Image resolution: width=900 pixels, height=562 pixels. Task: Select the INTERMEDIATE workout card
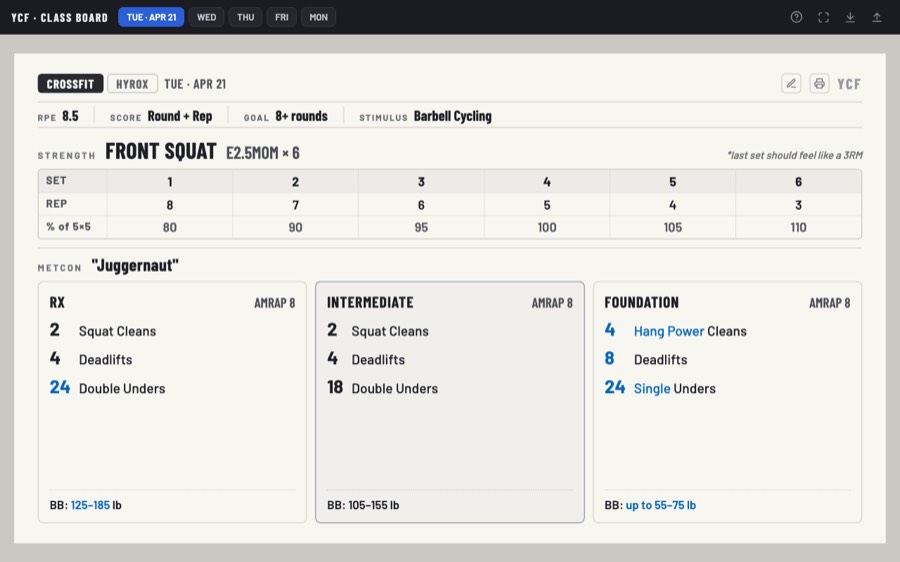pos(450,402)
